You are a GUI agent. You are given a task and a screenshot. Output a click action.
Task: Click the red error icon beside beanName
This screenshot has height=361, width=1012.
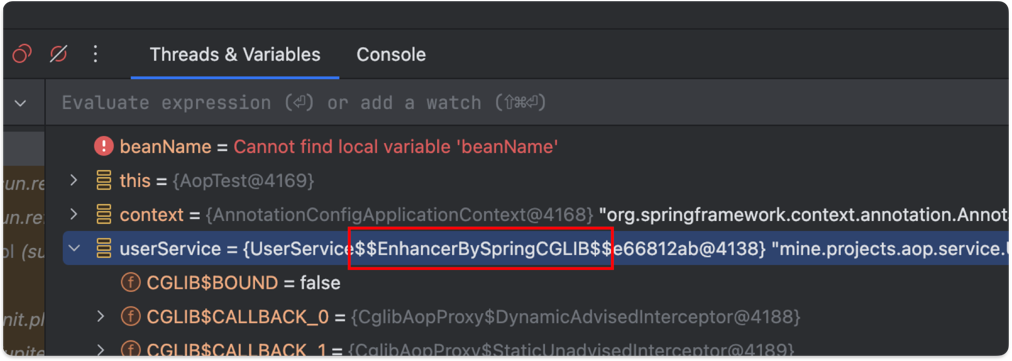click(x=103, y=147)
